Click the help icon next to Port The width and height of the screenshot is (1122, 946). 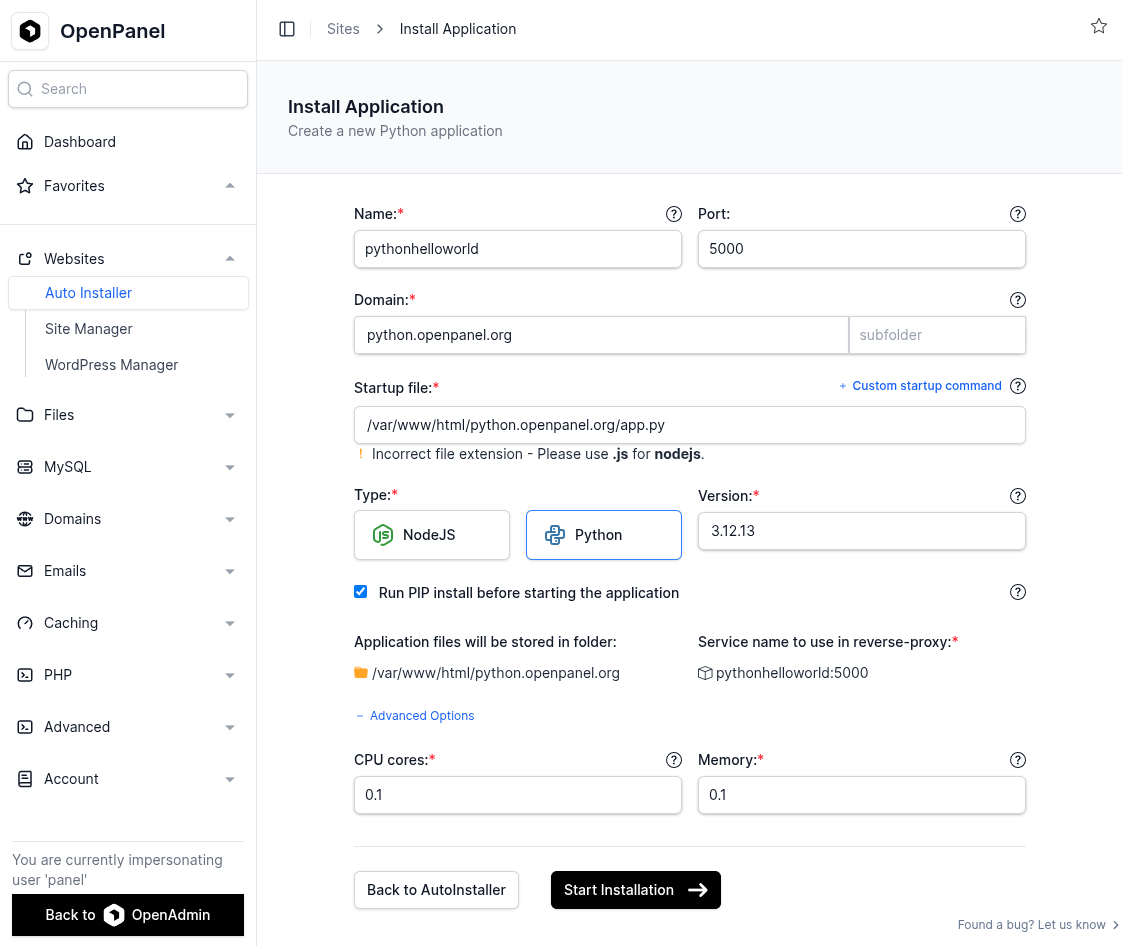click(1018, 214)
